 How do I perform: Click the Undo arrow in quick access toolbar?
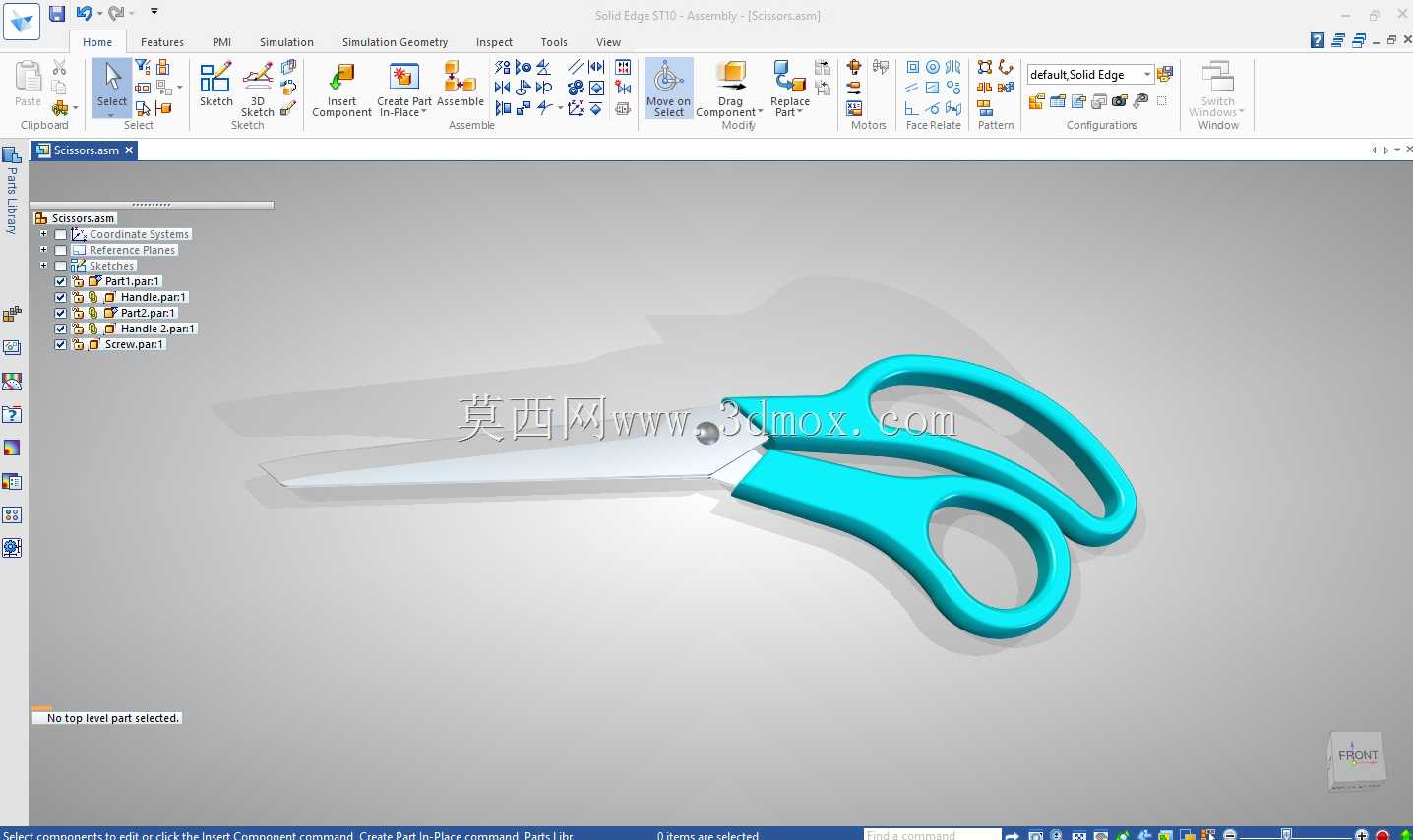84,13
